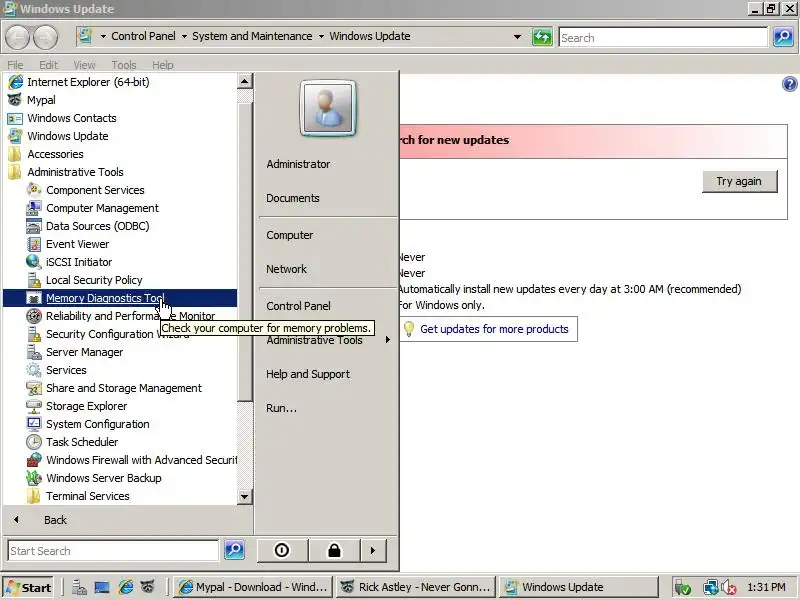The image size is (800, 600).
Task: Open Data Sources (ODBC) icon
Action: point(34,226)
